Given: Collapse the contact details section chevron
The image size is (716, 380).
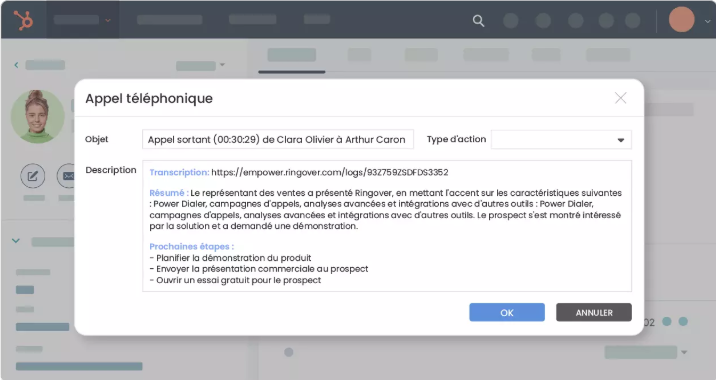Looking at the screenshot, I should click(16, 241).
